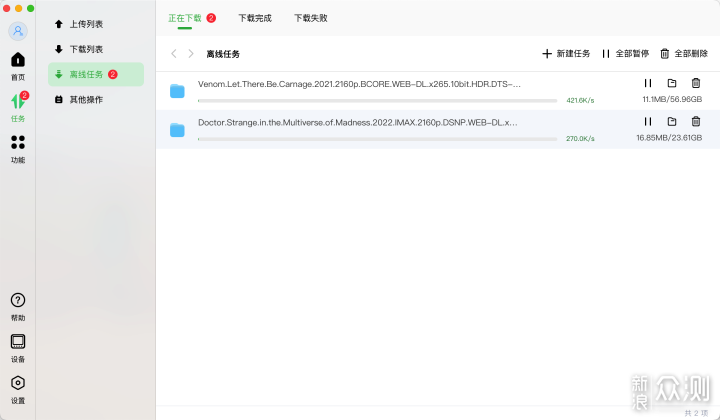Open 设置 settings
Image resolution: width=720 pixels, height=420 pixels.
(18, 390)
